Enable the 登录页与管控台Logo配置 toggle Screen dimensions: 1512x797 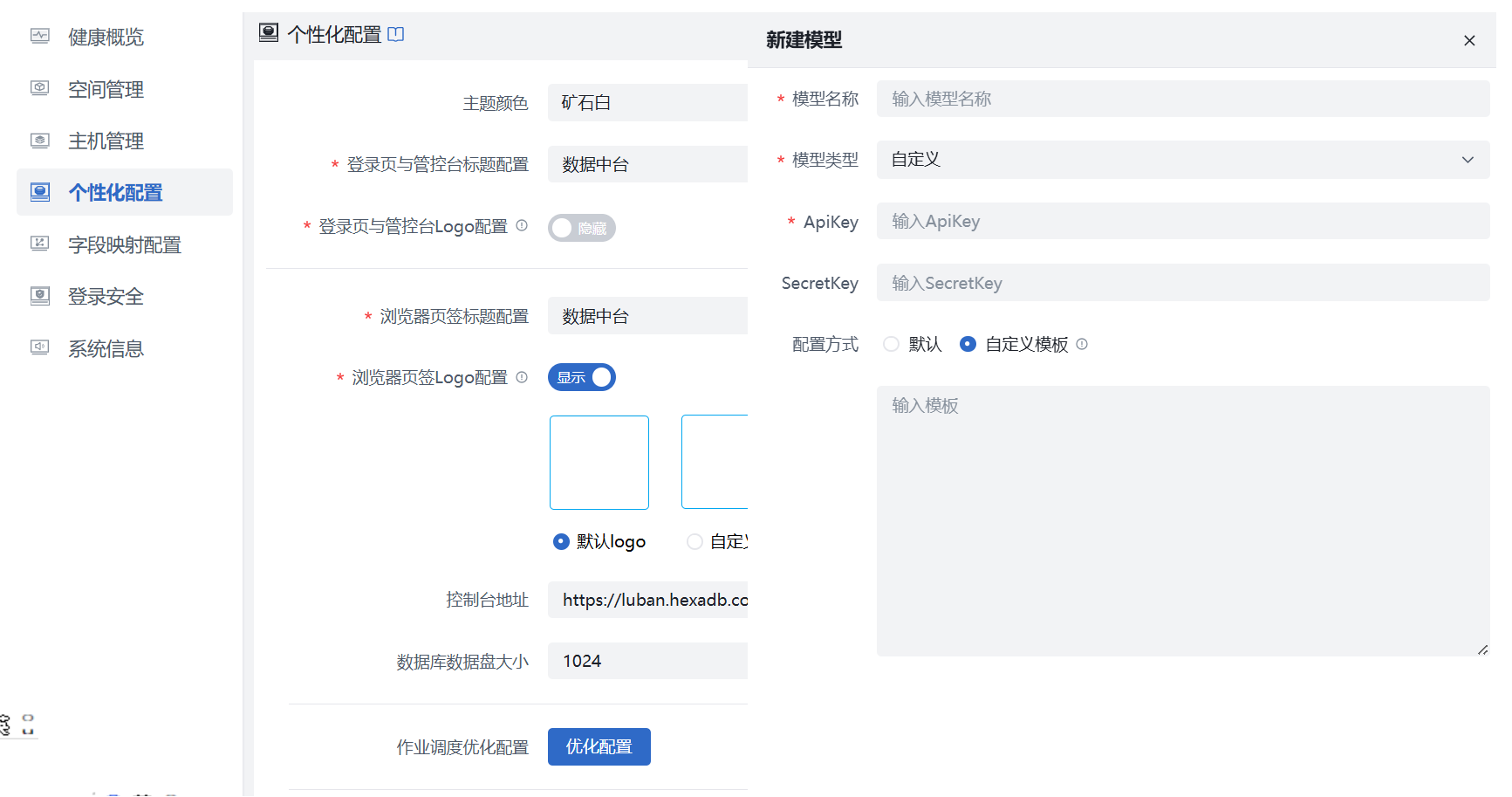click(x=581, y=227)
